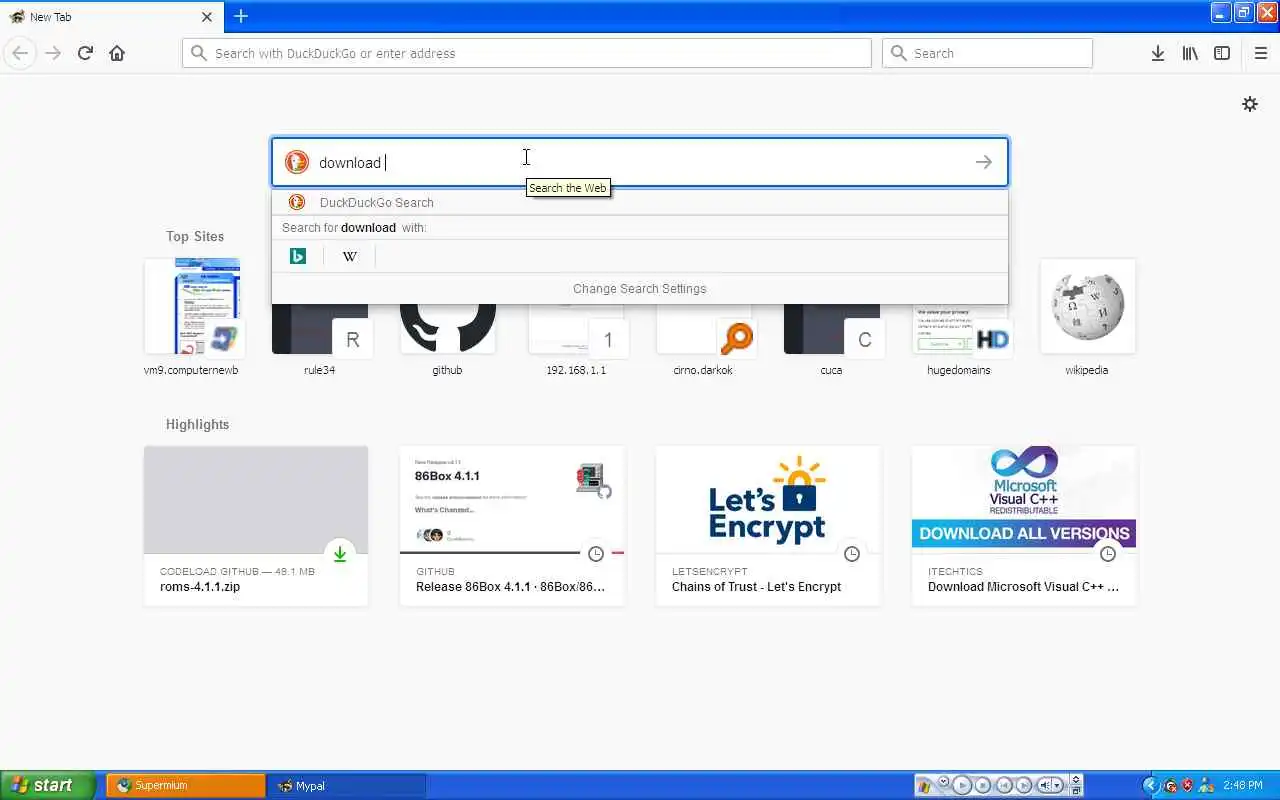Viewport: 1280px width, 800px height.
Task: Skip to next track in taskbar player
Action: coord(1024,785)
